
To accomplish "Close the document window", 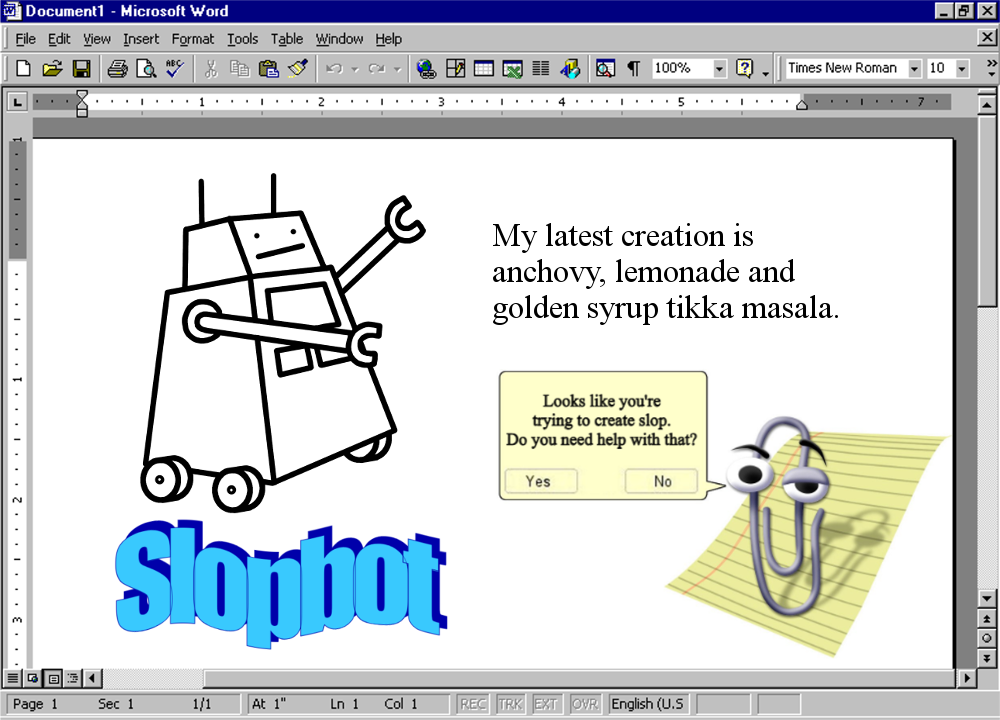I will [986, 38].
